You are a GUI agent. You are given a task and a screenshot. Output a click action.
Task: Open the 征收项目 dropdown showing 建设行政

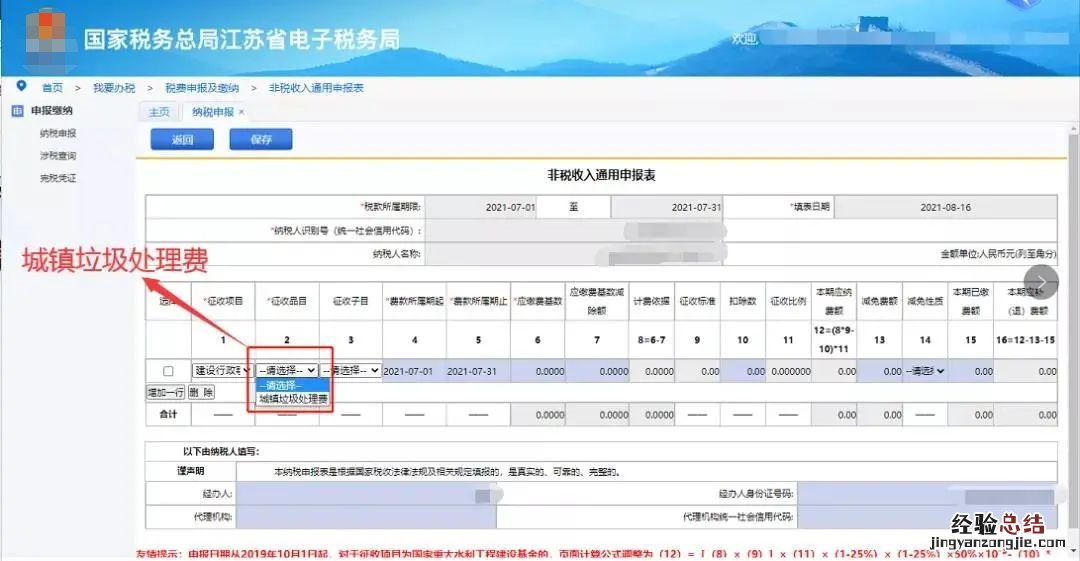tap(221, 370)
